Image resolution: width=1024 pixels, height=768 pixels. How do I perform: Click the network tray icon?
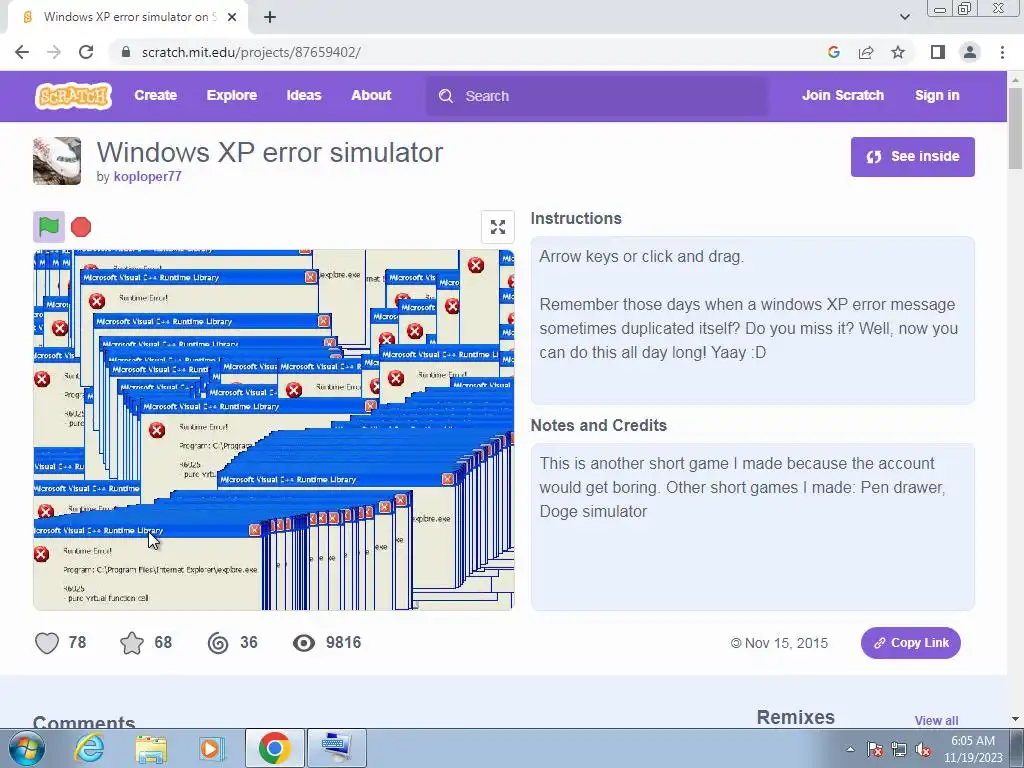coord(899,750)
